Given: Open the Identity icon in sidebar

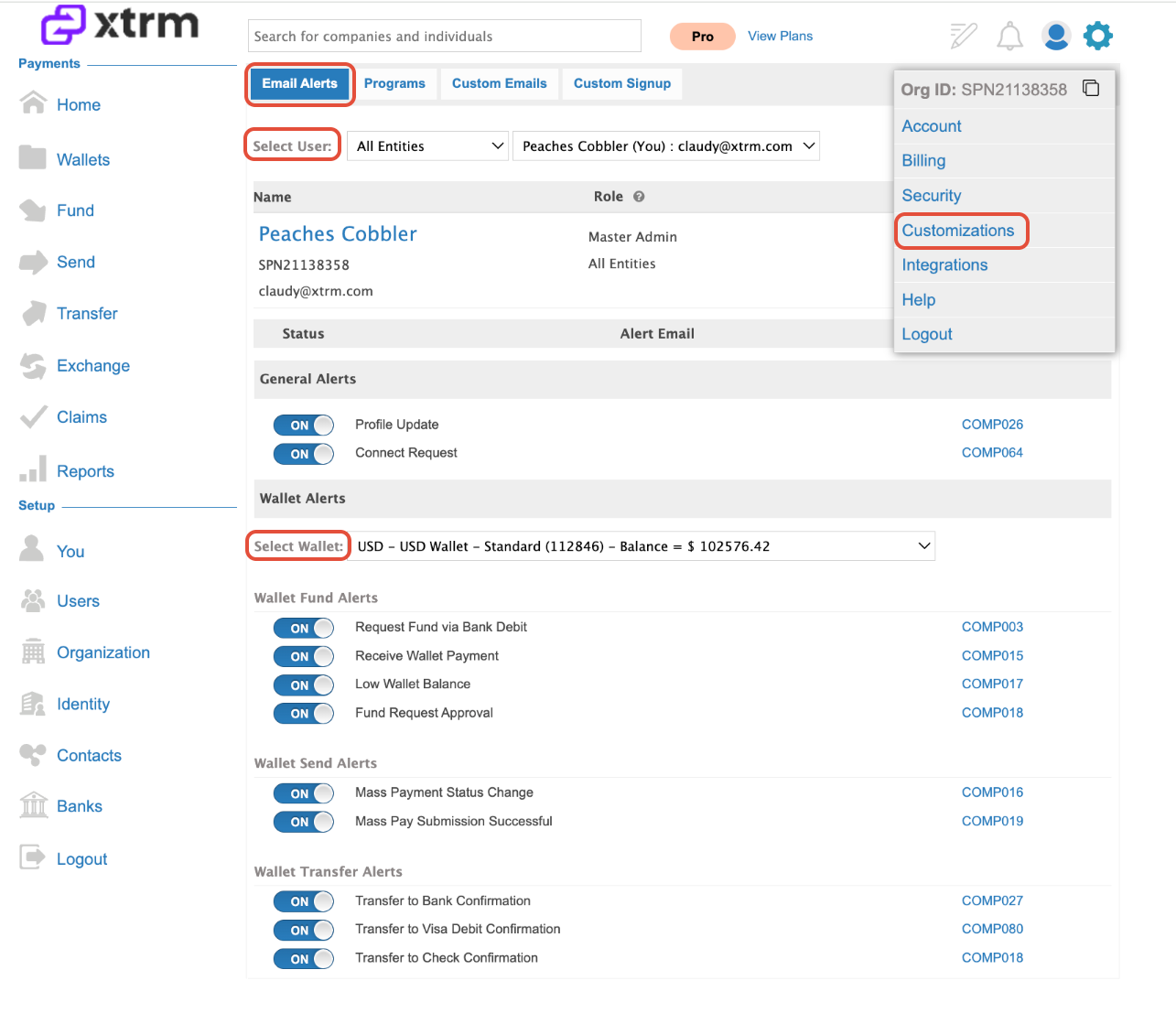Looking at the screenshot, I should (x=33, y=704).
